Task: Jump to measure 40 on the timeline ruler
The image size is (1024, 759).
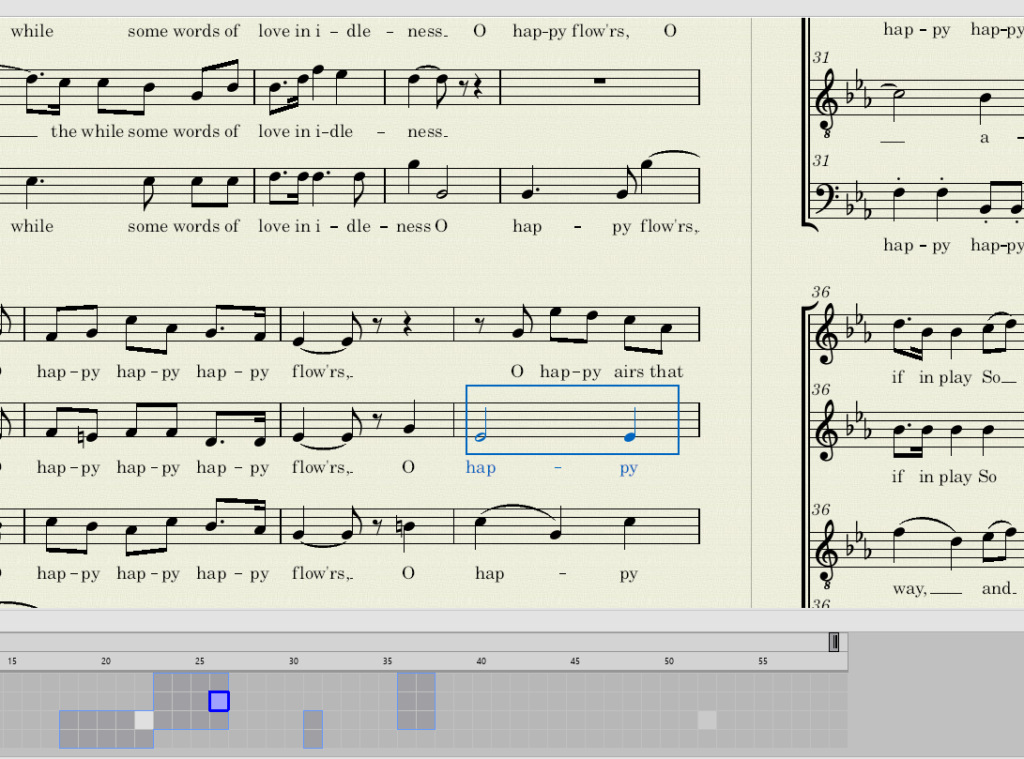Action: pyautogui.click(x=481, y=661)
